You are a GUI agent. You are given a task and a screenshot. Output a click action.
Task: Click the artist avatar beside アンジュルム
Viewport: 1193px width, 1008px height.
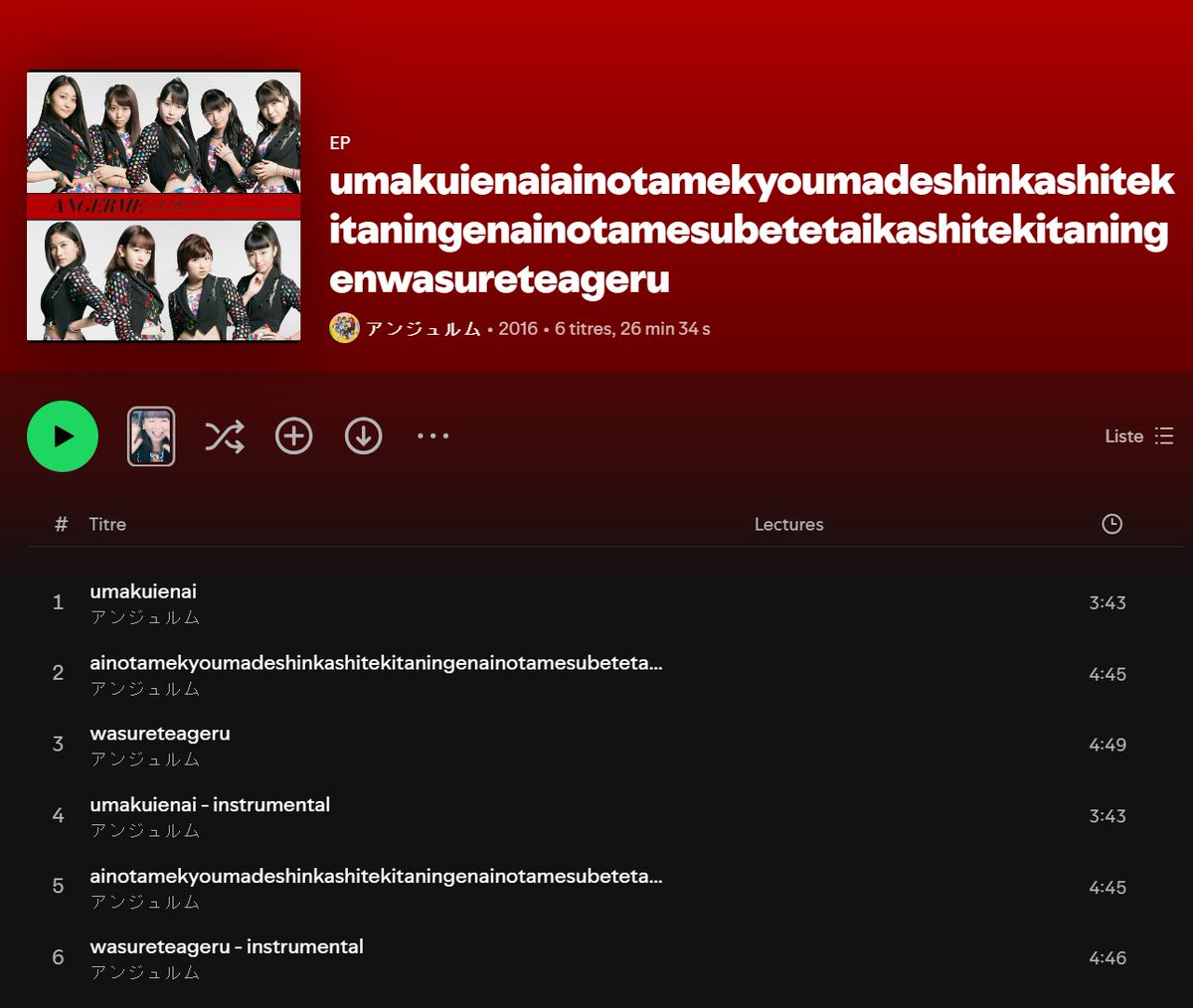pos(344,329)
